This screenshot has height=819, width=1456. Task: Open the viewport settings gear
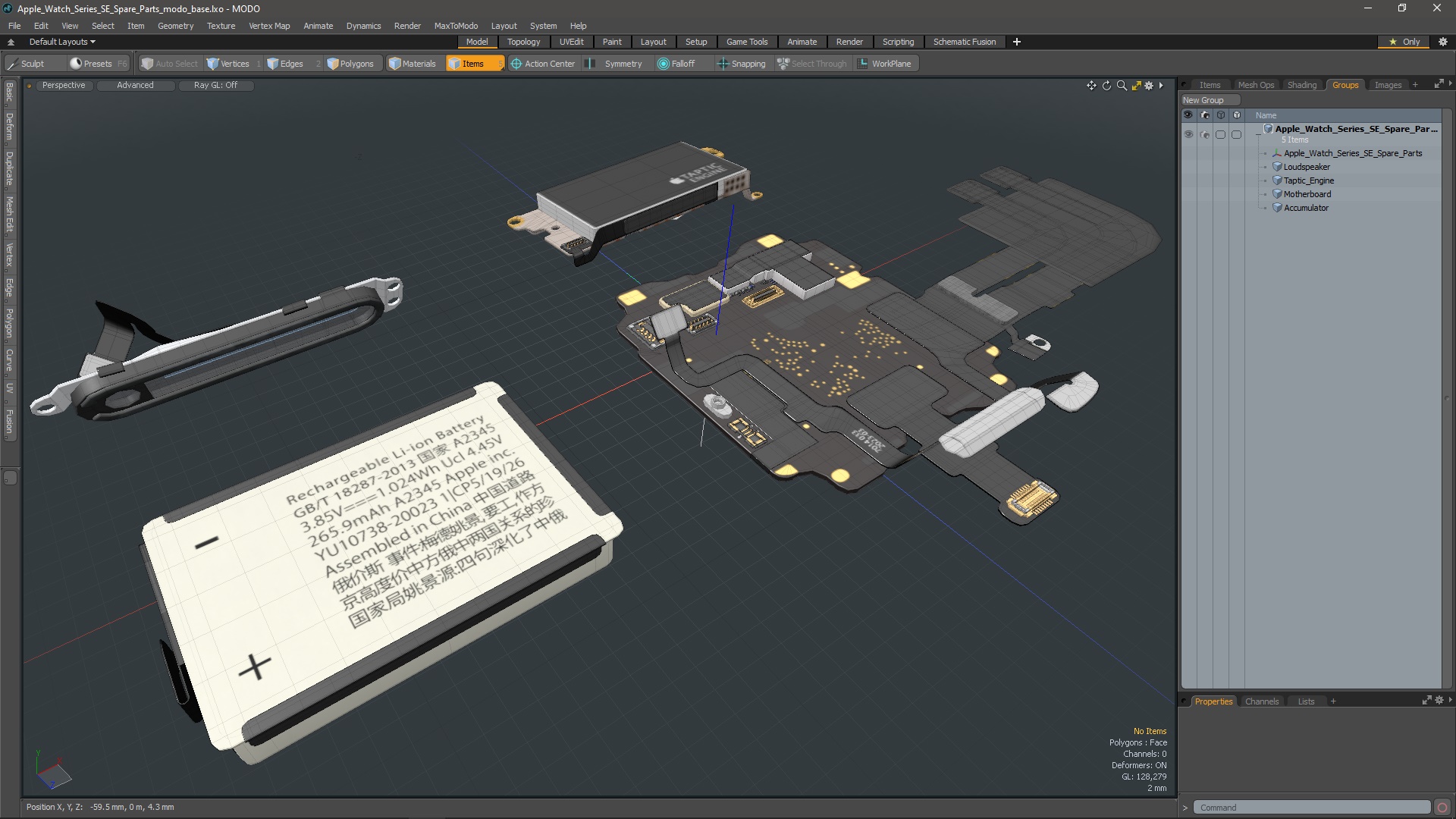[1149, 86]
